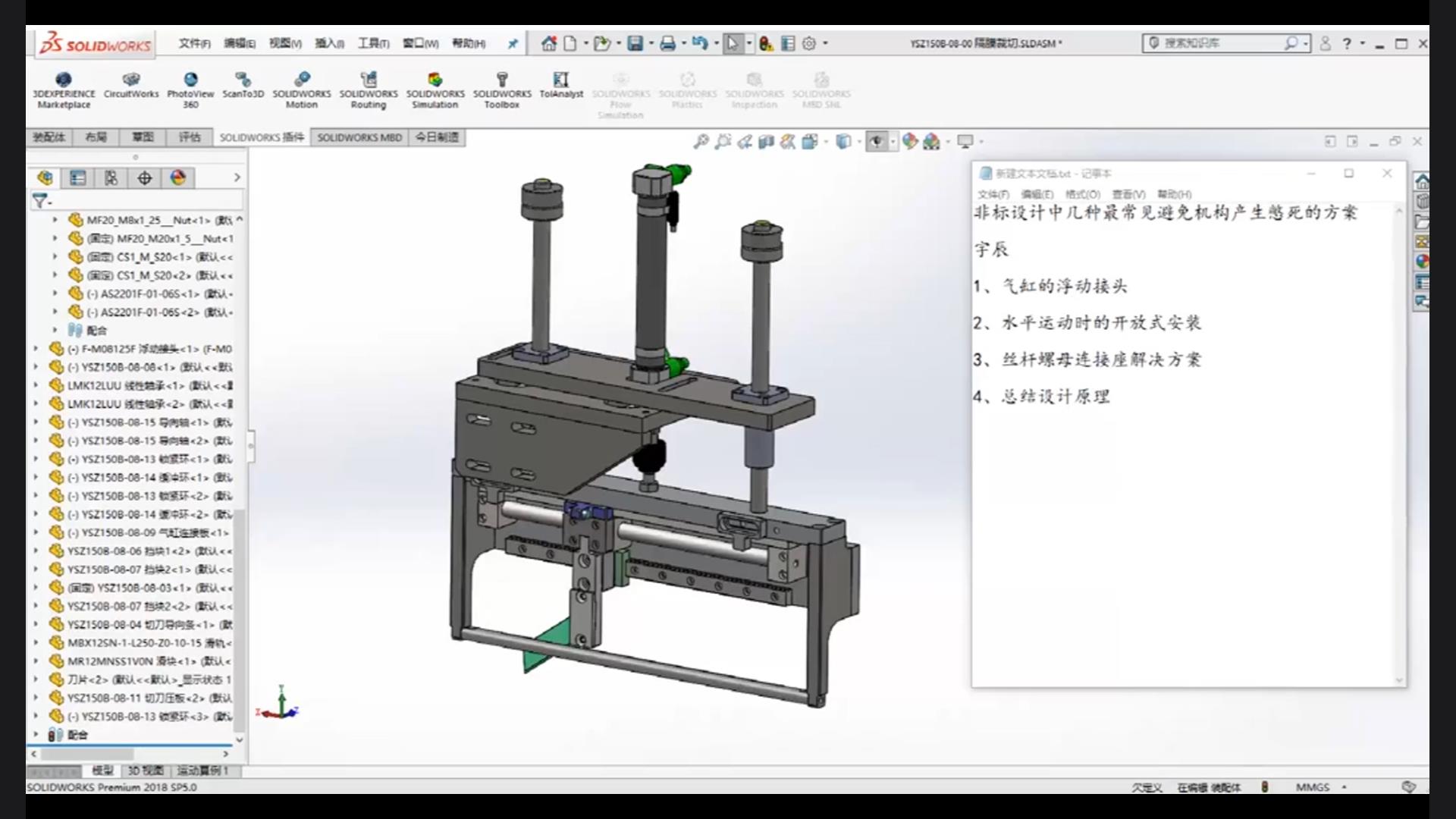Open the 编辑(E) menu
The width and height of the screenshot is (1456, 819).
[240, 43]
